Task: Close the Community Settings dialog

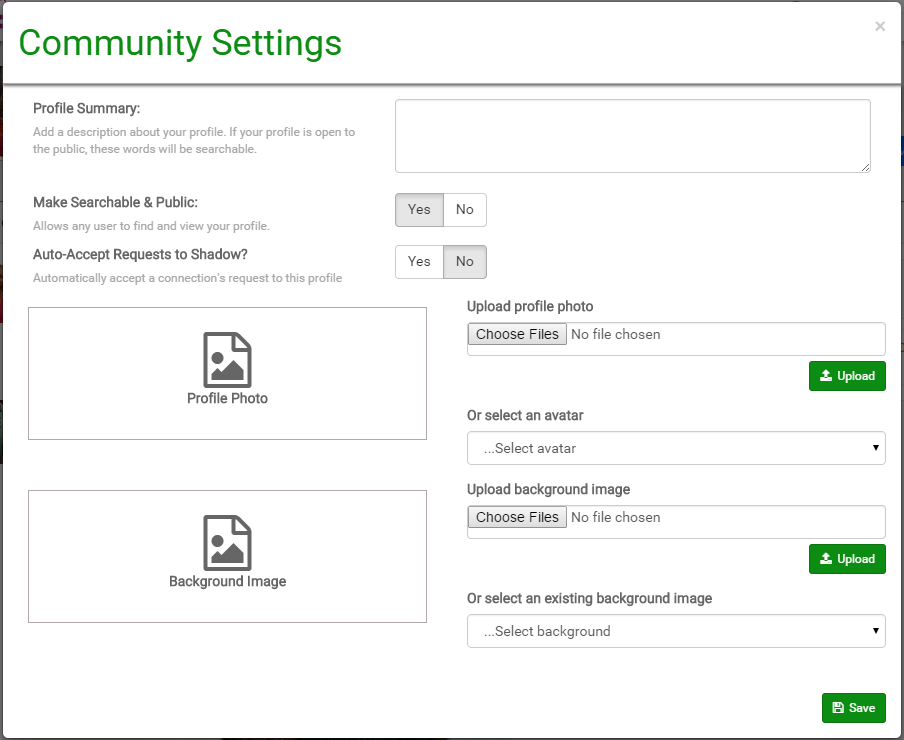Action: click(880, 27)
